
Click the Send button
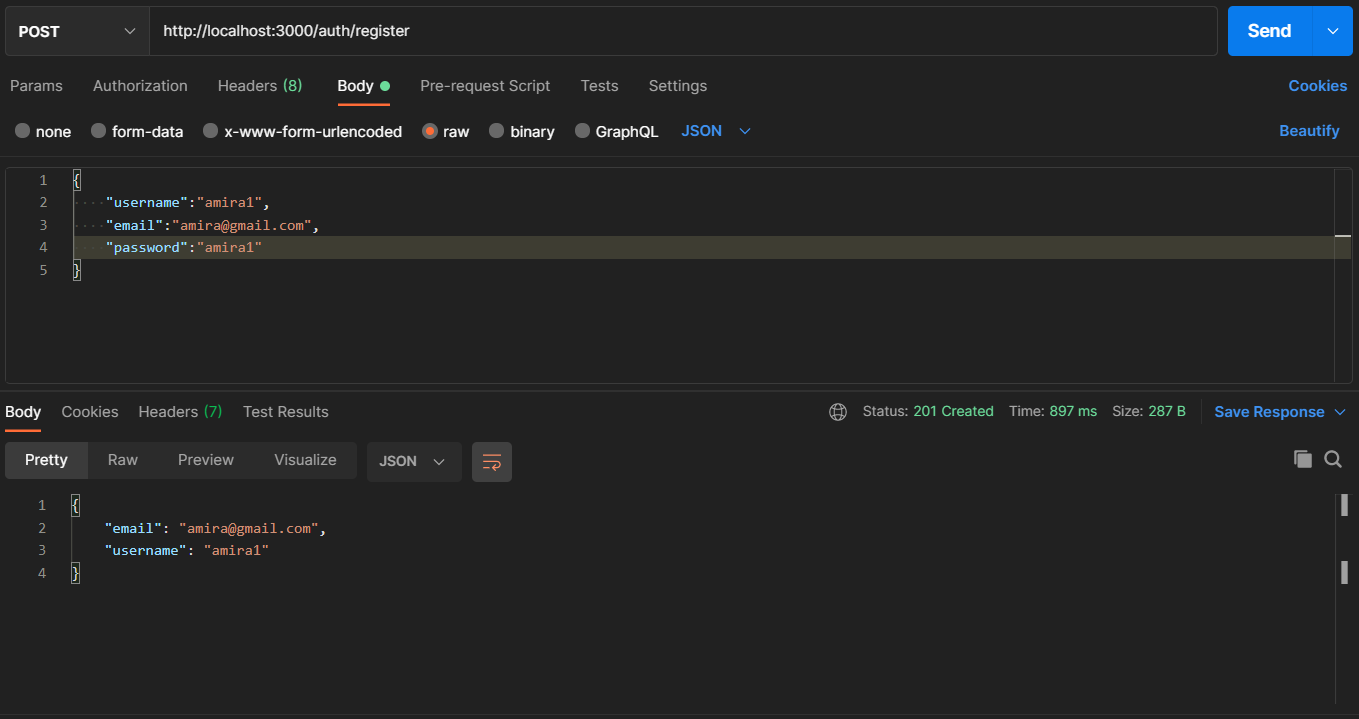point(1268,31)
